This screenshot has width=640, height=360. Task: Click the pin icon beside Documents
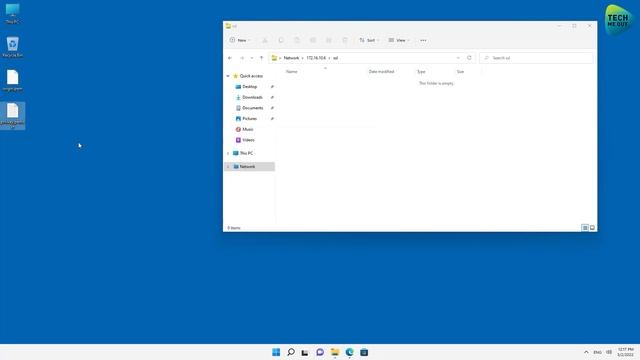tap(272, 108)
